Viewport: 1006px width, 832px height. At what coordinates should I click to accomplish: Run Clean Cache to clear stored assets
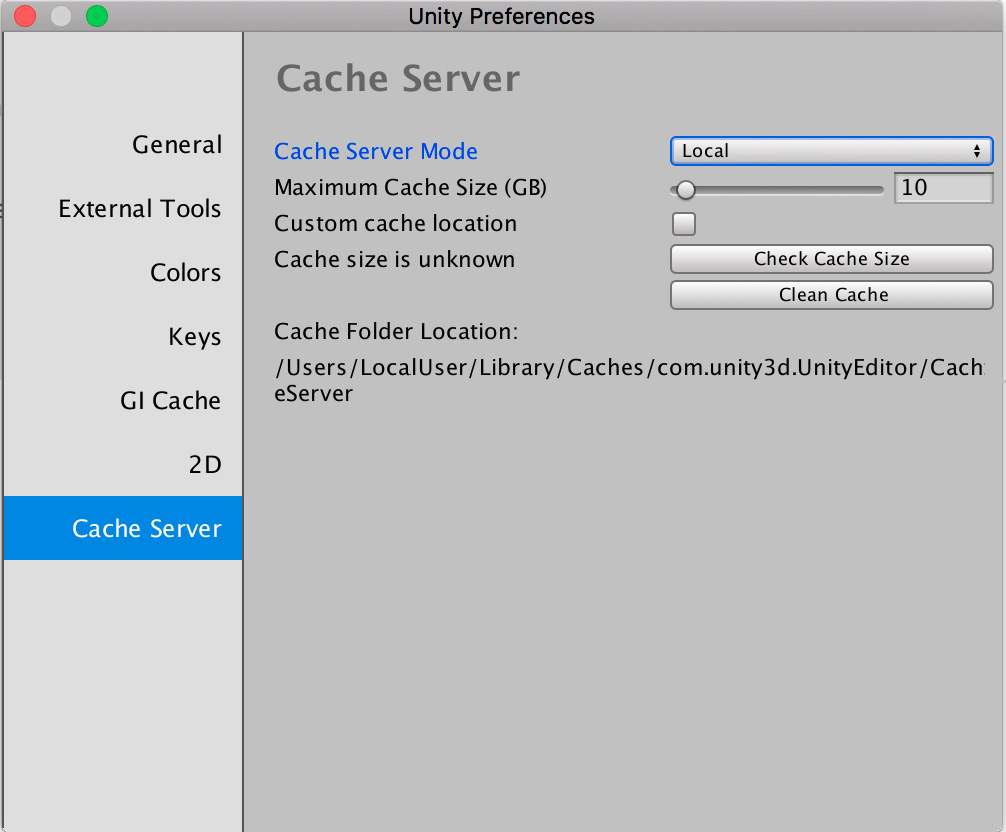[x=831, y=294]
